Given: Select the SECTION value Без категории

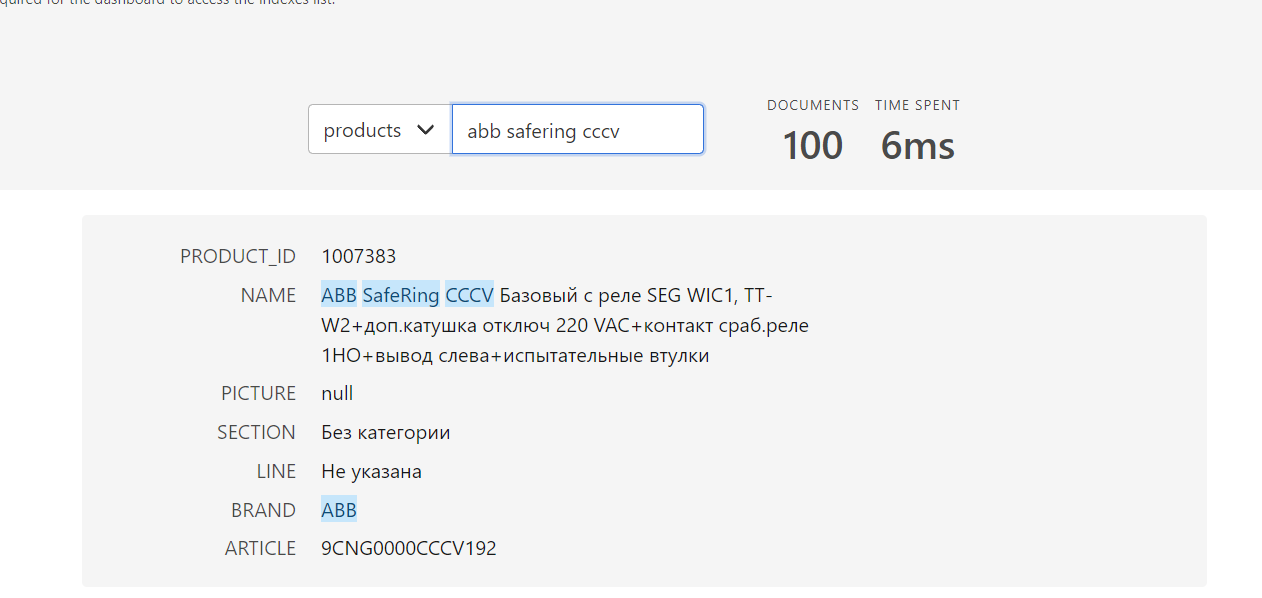Looking at the screenshot, I should coord(385,432).
